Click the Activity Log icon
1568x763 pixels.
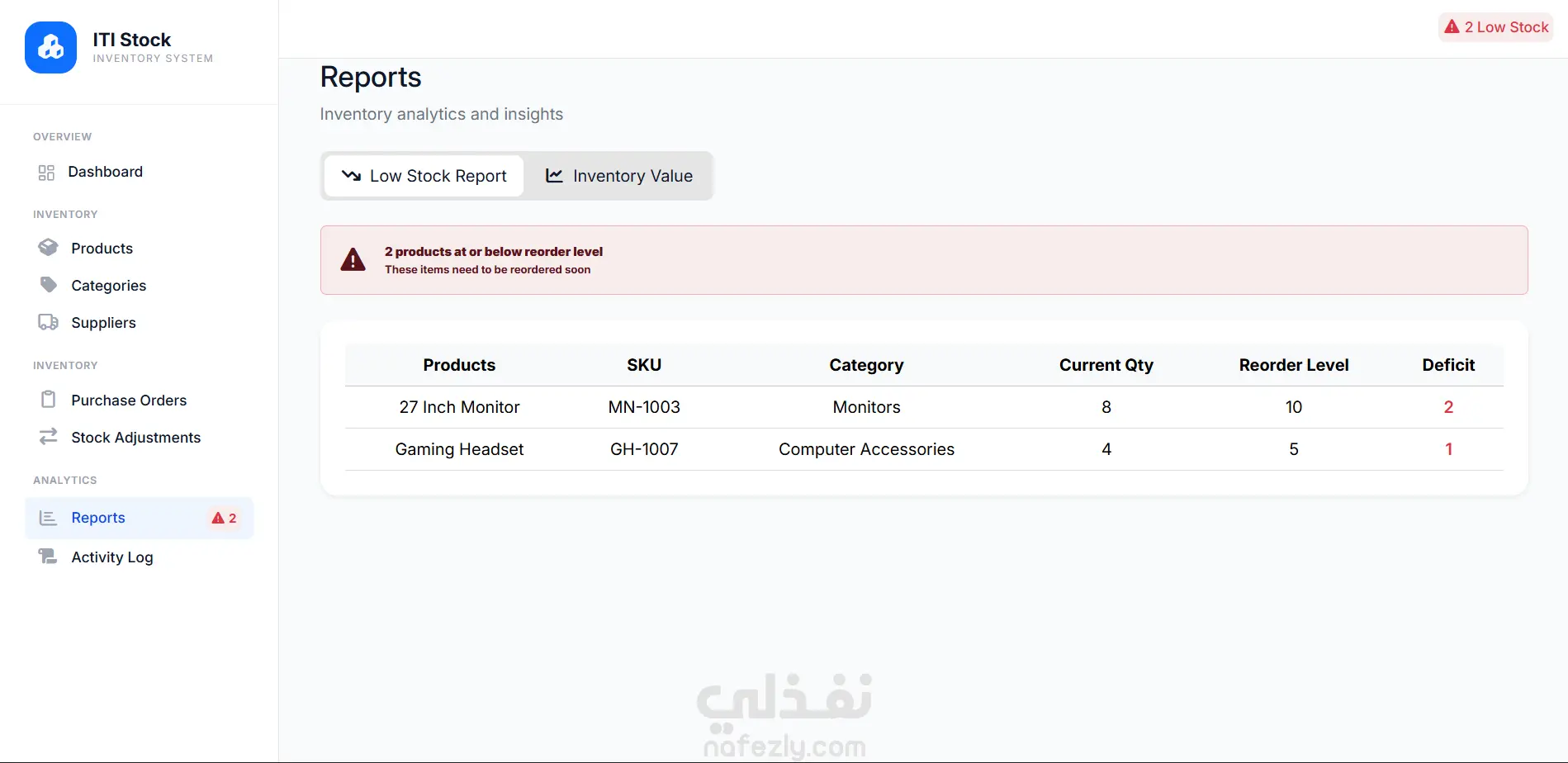pos(48,557)
